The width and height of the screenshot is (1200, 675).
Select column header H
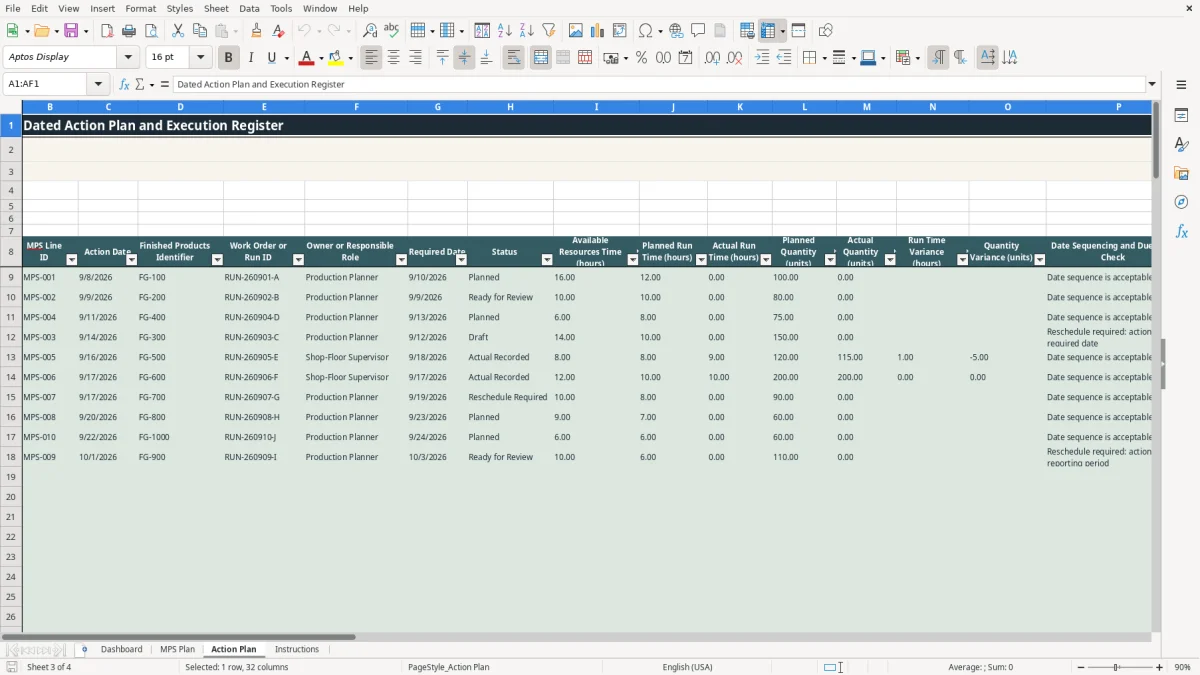pos(510,106)
